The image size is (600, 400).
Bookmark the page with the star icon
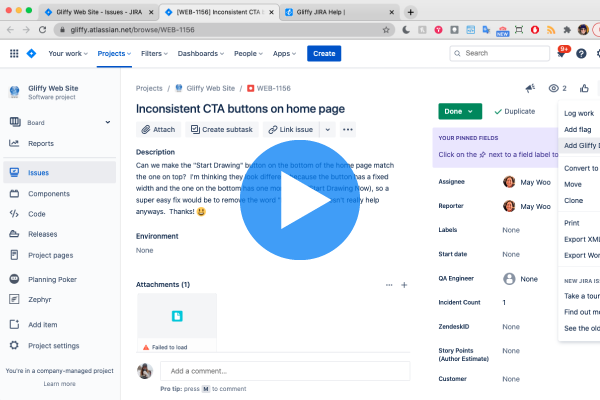386,30
